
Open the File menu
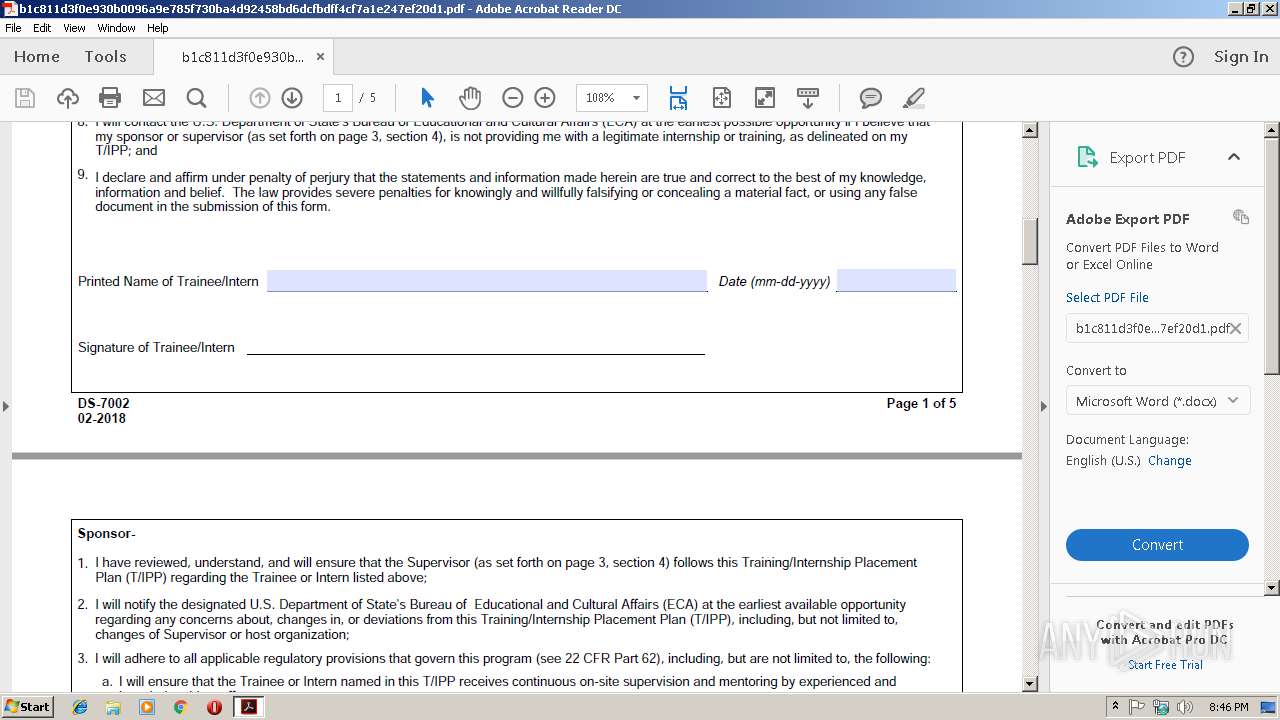(13, 28)
